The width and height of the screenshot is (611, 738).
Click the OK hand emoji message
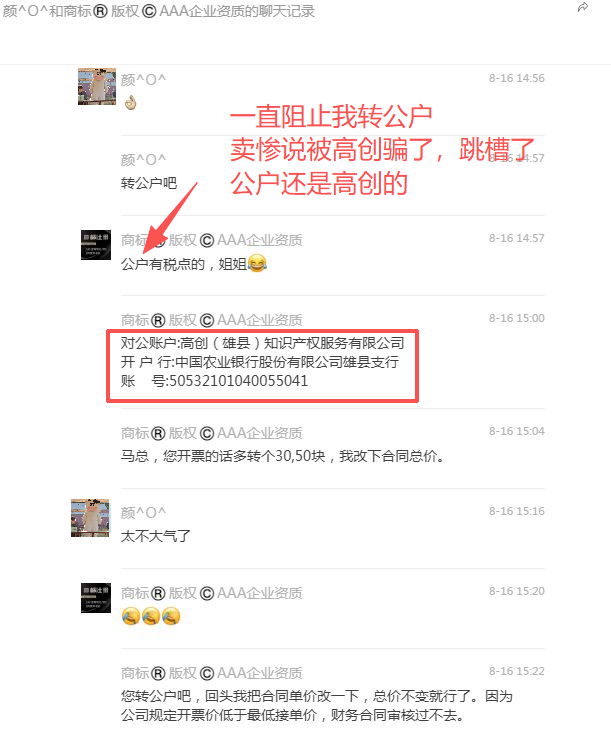[130, 102]
